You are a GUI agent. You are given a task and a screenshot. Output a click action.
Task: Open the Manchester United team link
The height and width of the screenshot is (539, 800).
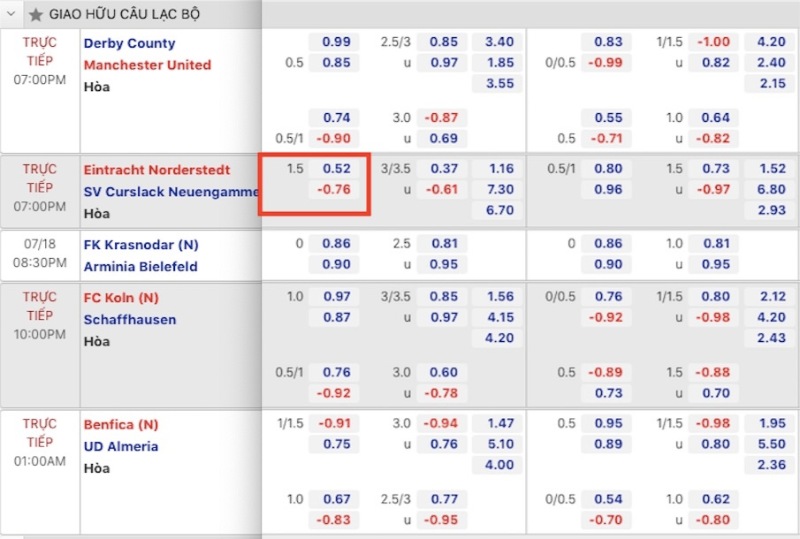(x=147, y=65)
